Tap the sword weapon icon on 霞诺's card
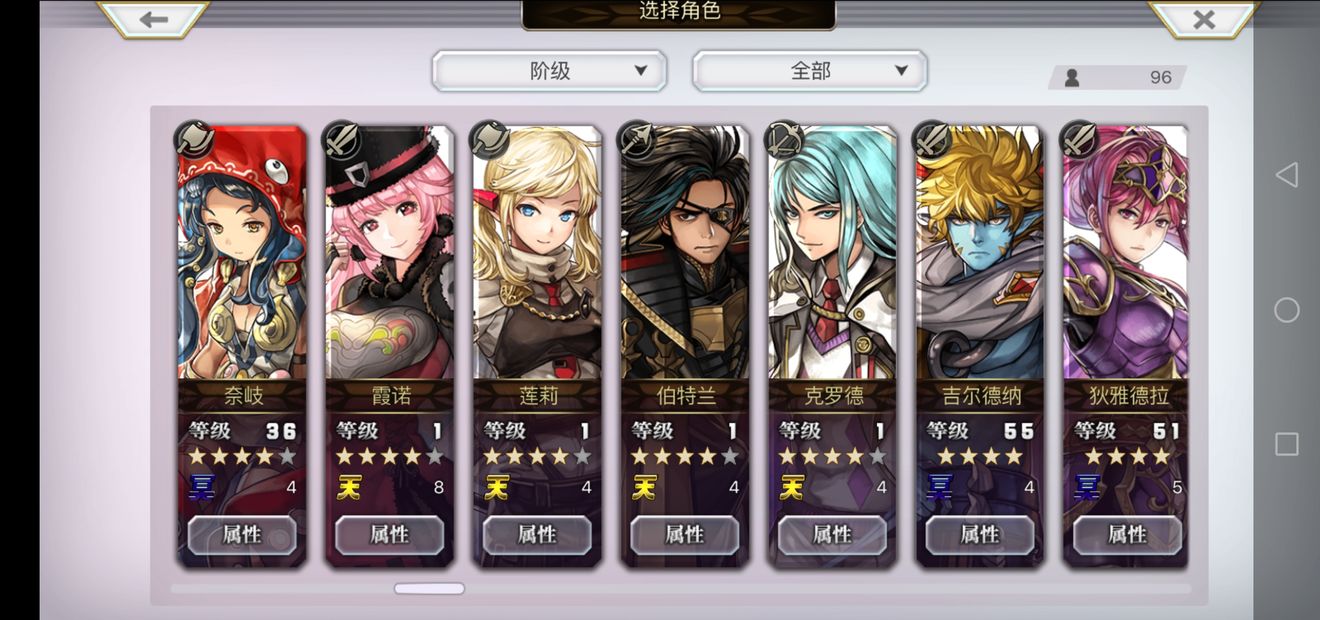 click(x=341, y=139)
